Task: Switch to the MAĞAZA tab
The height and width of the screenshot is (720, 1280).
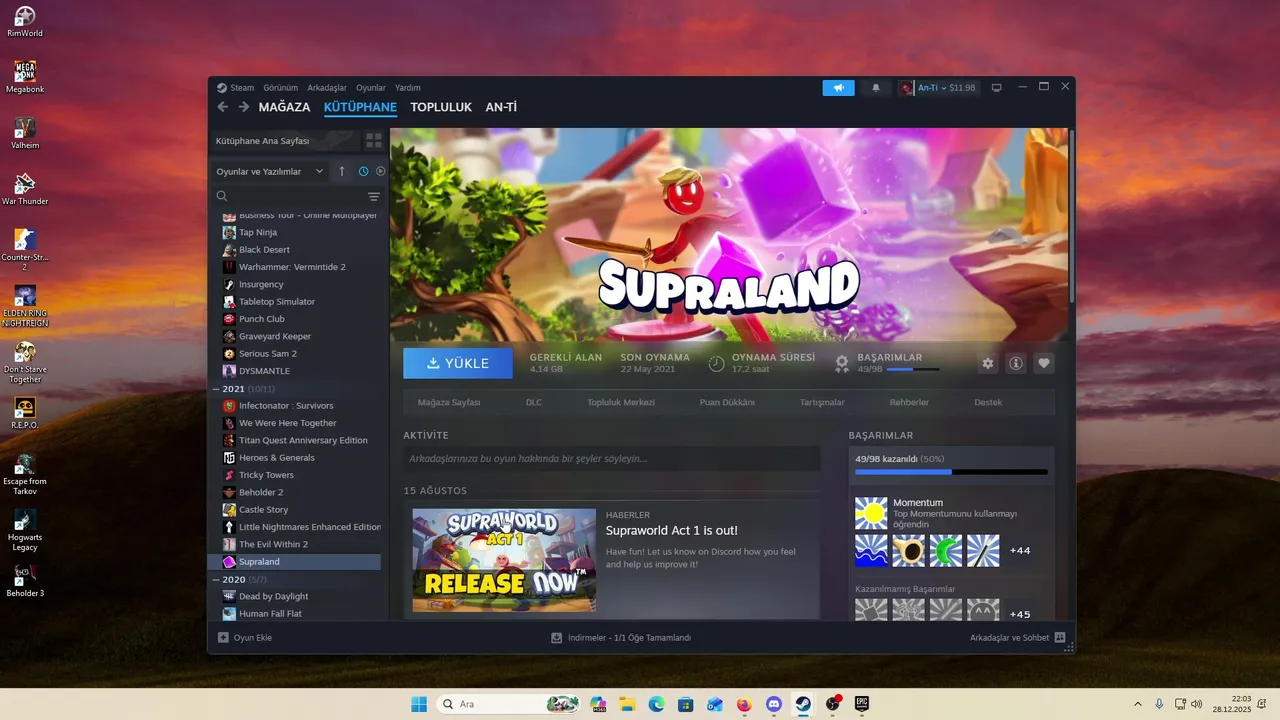Action: (x=284, y=107)
